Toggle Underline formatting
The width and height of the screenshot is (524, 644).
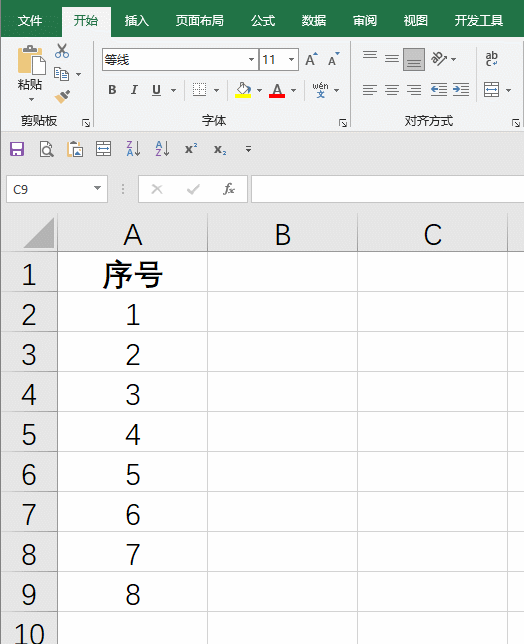click(156, 90)
